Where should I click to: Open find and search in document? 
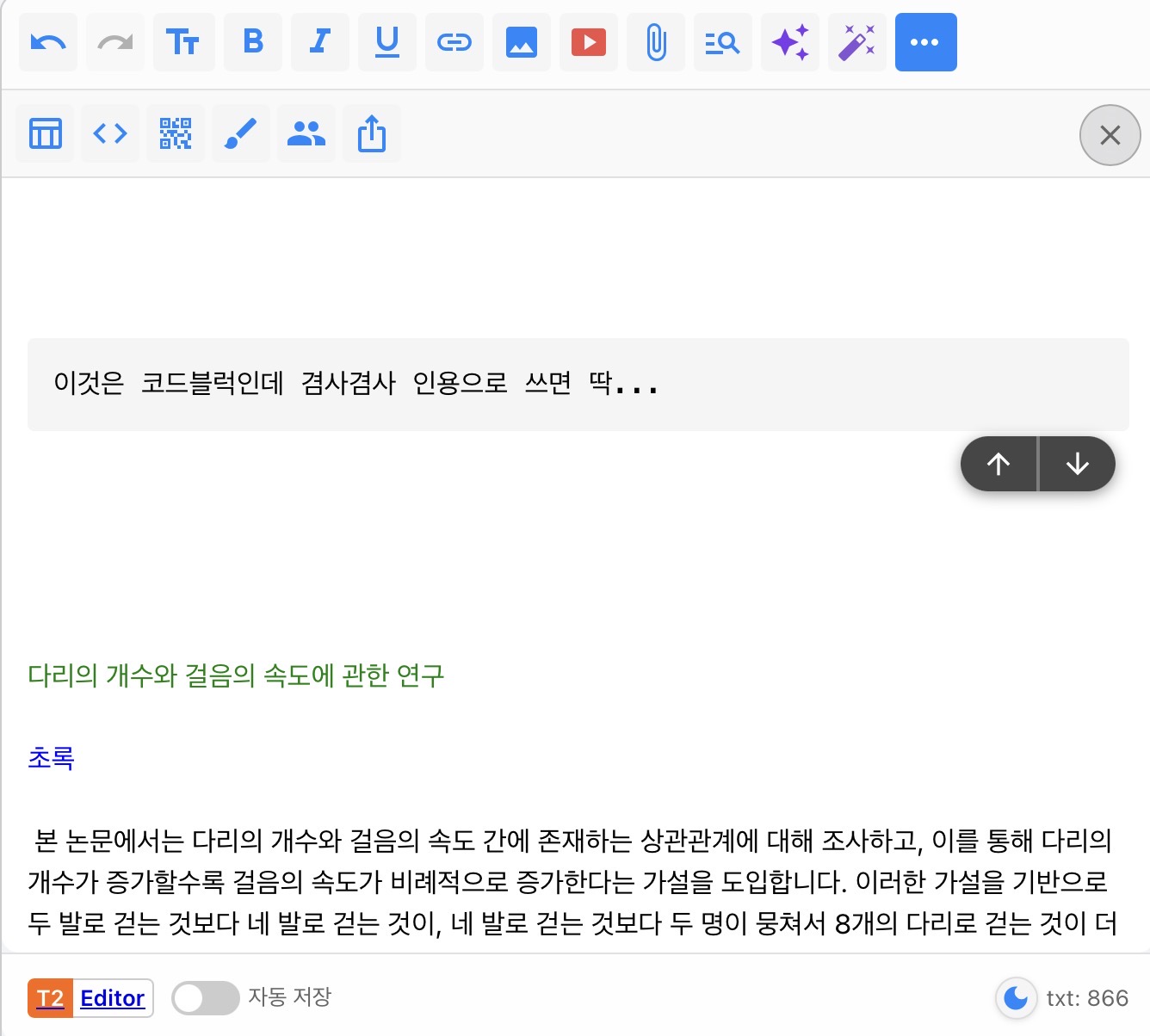(723, 42)
